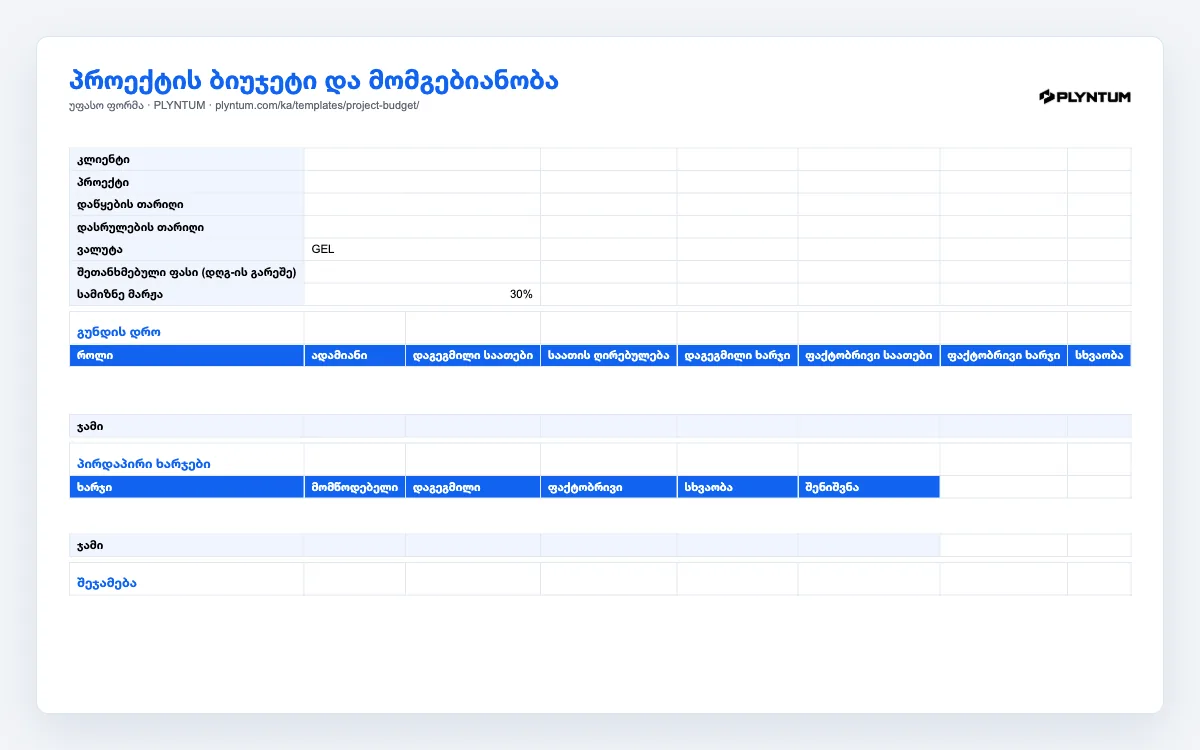The width and height of the screenshot is (1200, 750).
Task: Click the empty value cell beside "დასრულების თარიღი"
Action: [422, 227]
